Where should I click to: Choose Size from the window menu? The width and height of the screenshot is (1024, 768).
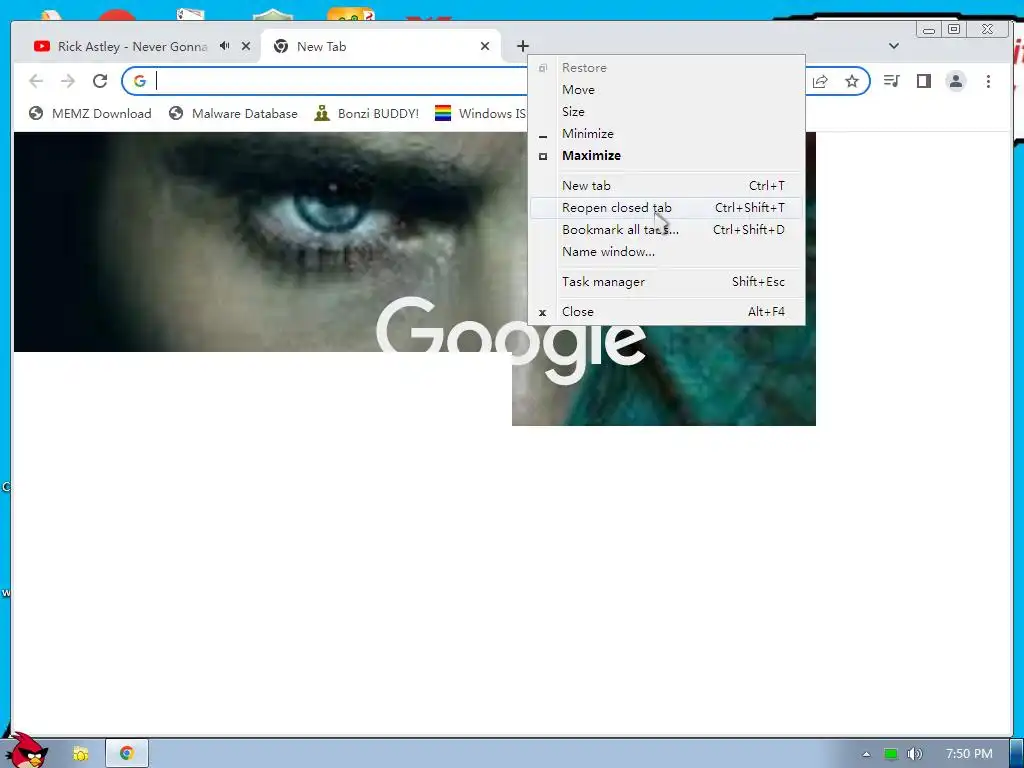tap(666, 112)
